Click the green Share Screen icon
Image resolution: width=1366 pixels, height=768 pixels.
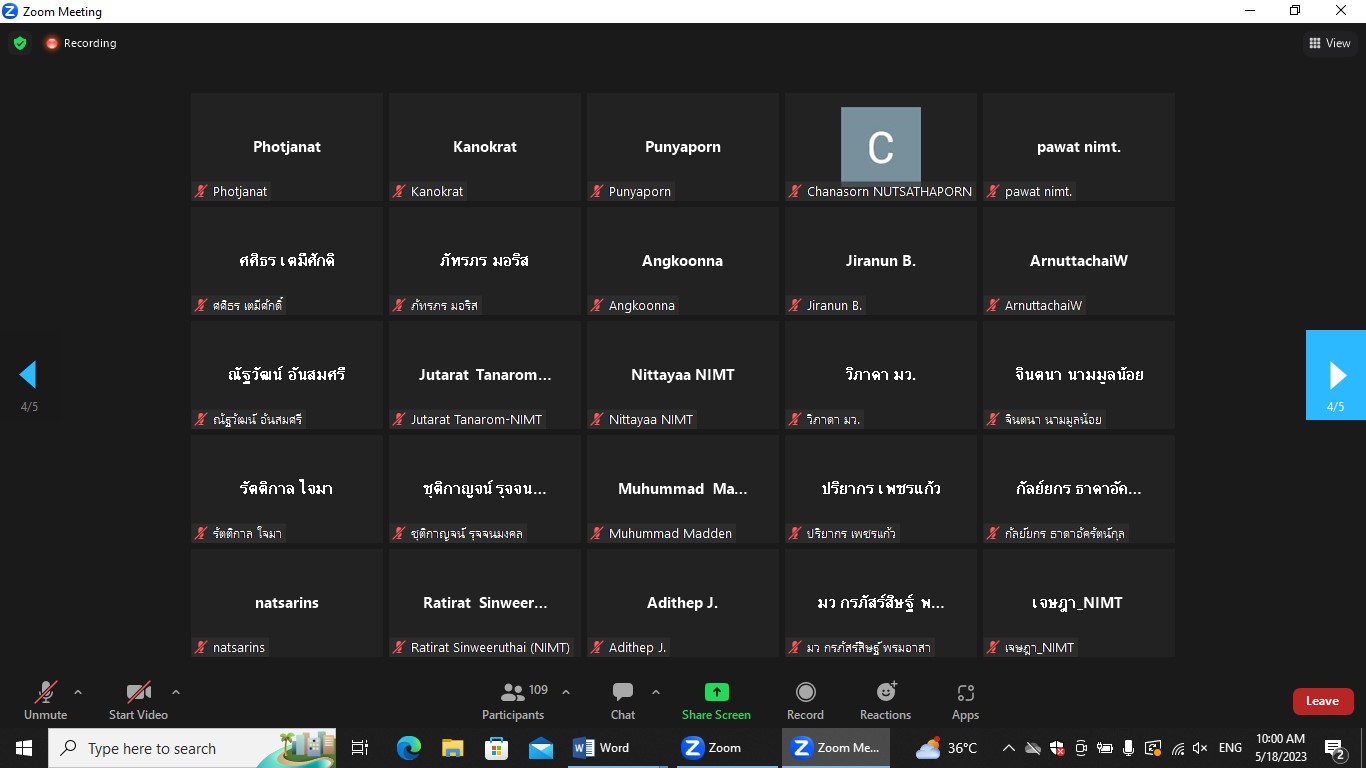(716, 692)
